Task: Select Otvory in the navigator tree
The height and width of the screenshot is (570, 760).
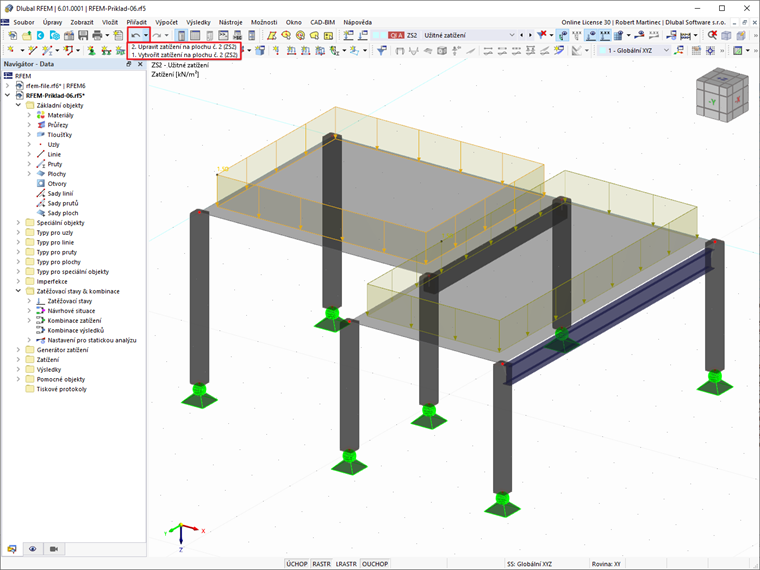Action: pos(57,184)
